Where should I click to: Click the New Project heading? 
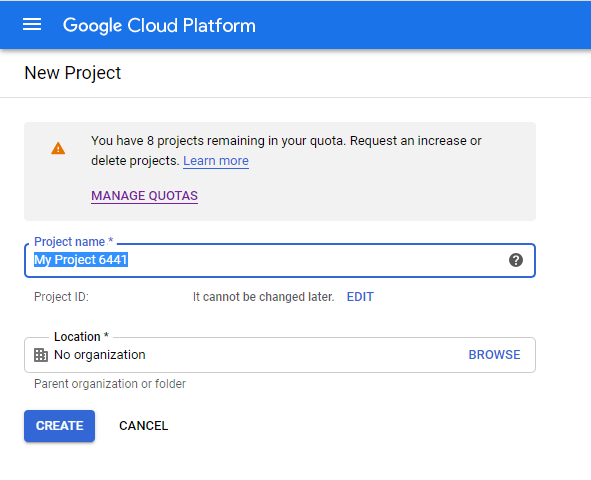[x=72, y=73]
